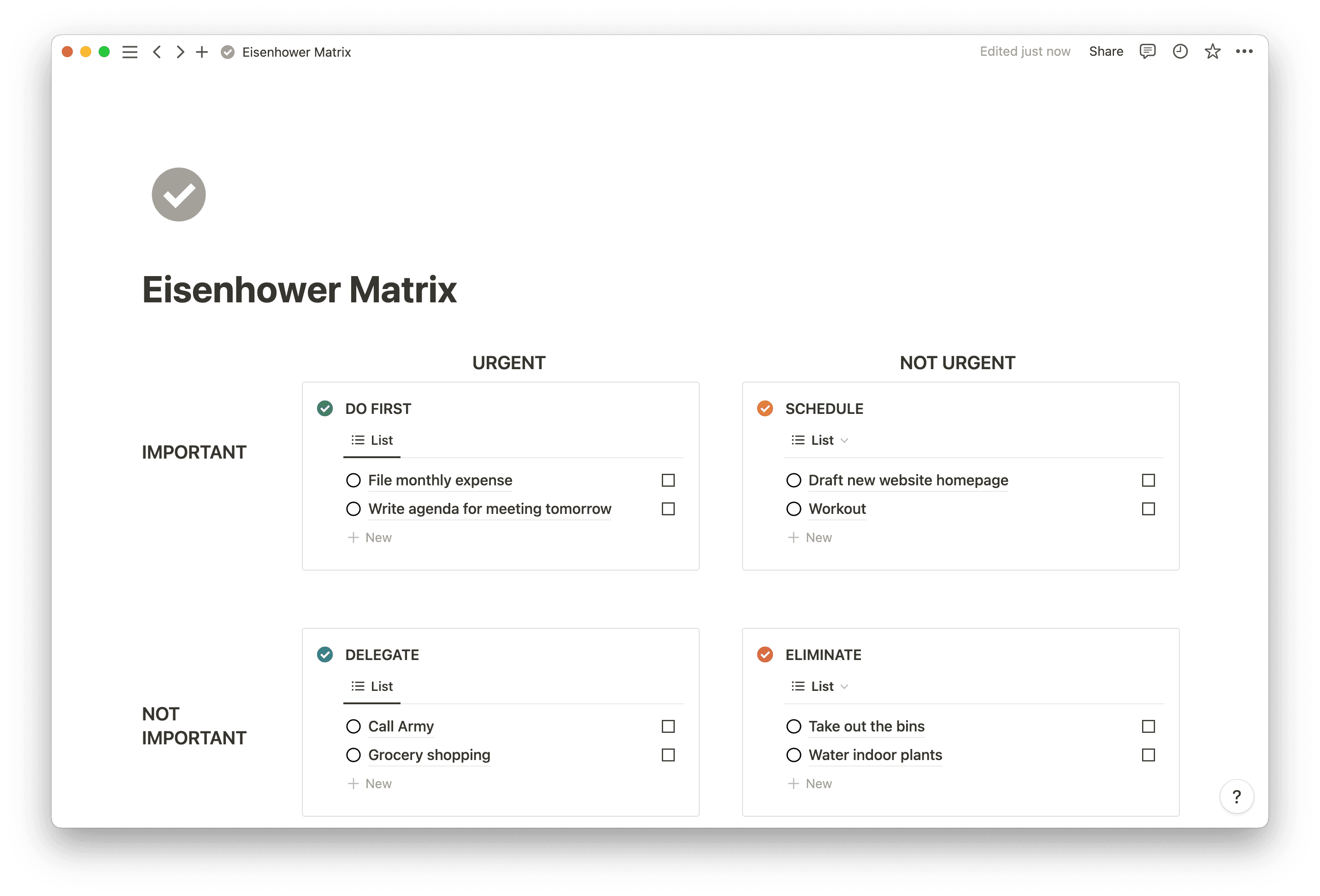Navigate back using the left arrow icon
This screenshot has height=896, width=1320.
(158, 52)
